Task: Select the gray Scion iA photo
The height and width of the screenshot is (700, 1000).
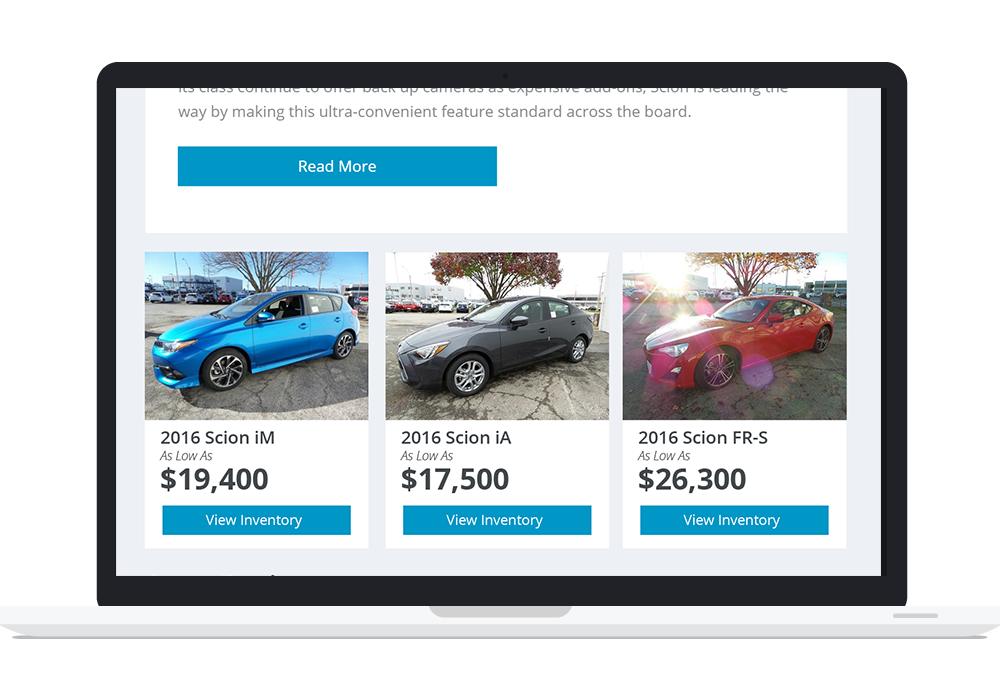Action: coord(497,336)
